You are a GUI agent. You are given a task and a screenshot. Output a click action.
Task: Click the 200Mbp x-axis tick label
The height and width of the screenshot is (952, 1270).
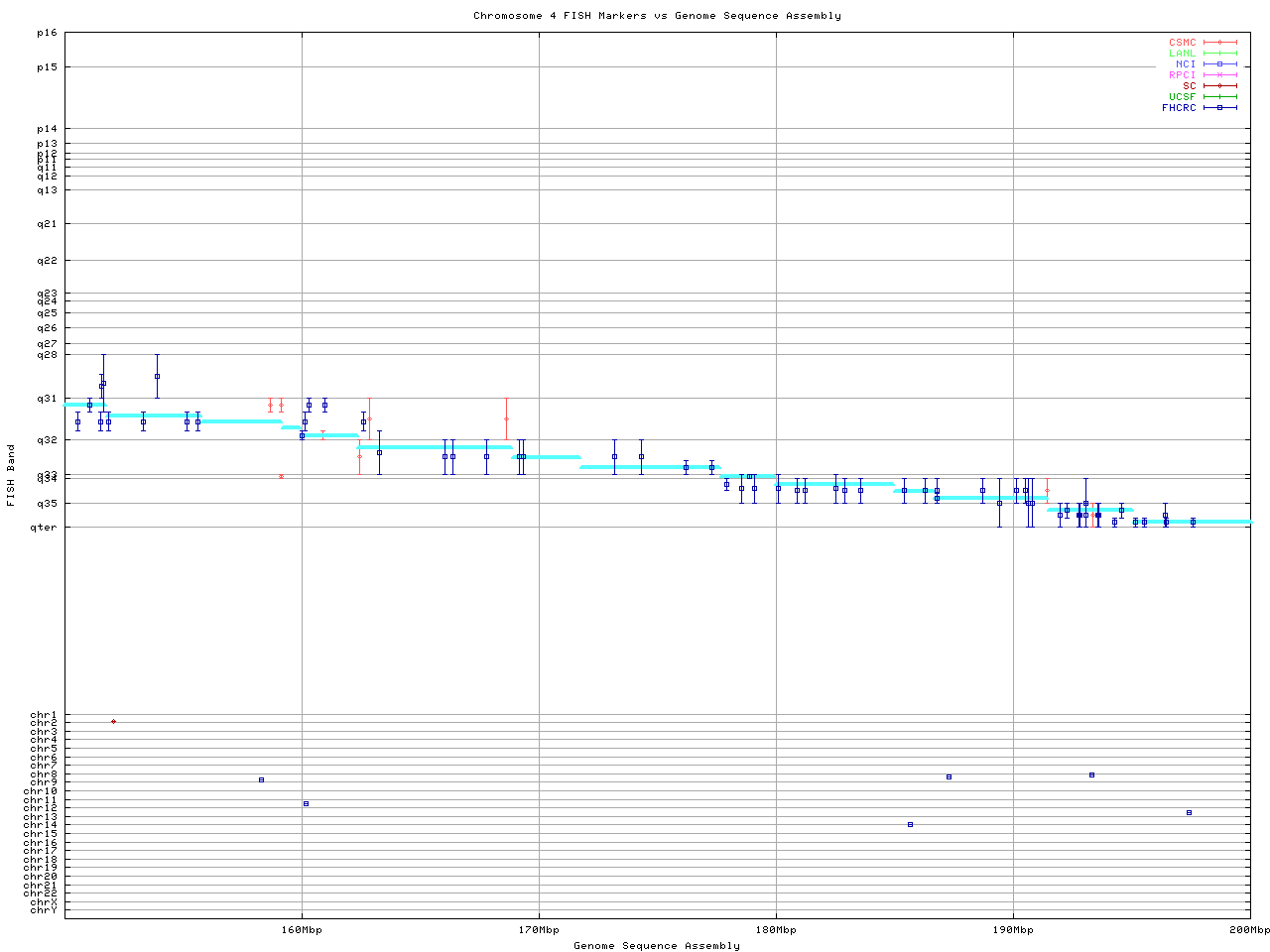pyautogui.click(x=1249, y=930)
